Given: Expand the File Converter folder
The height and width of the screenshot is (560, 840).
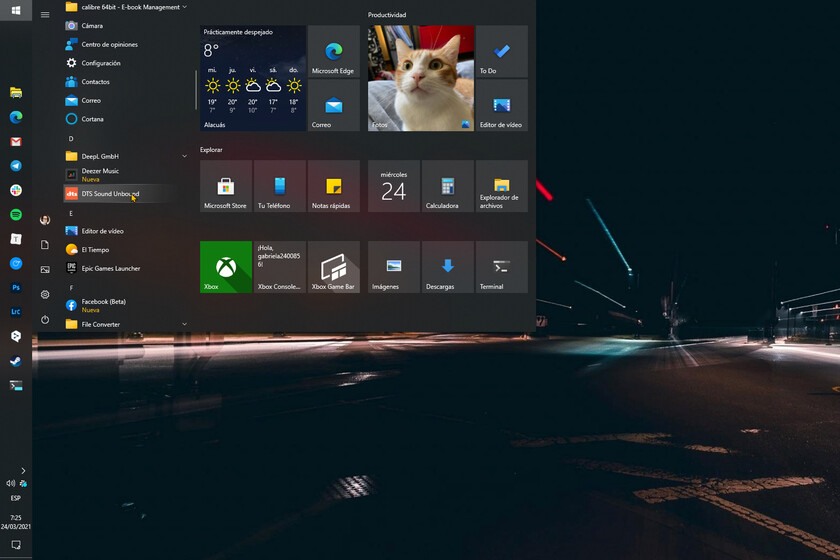Looking at the screenshot, I should click(x=126, y=324).
